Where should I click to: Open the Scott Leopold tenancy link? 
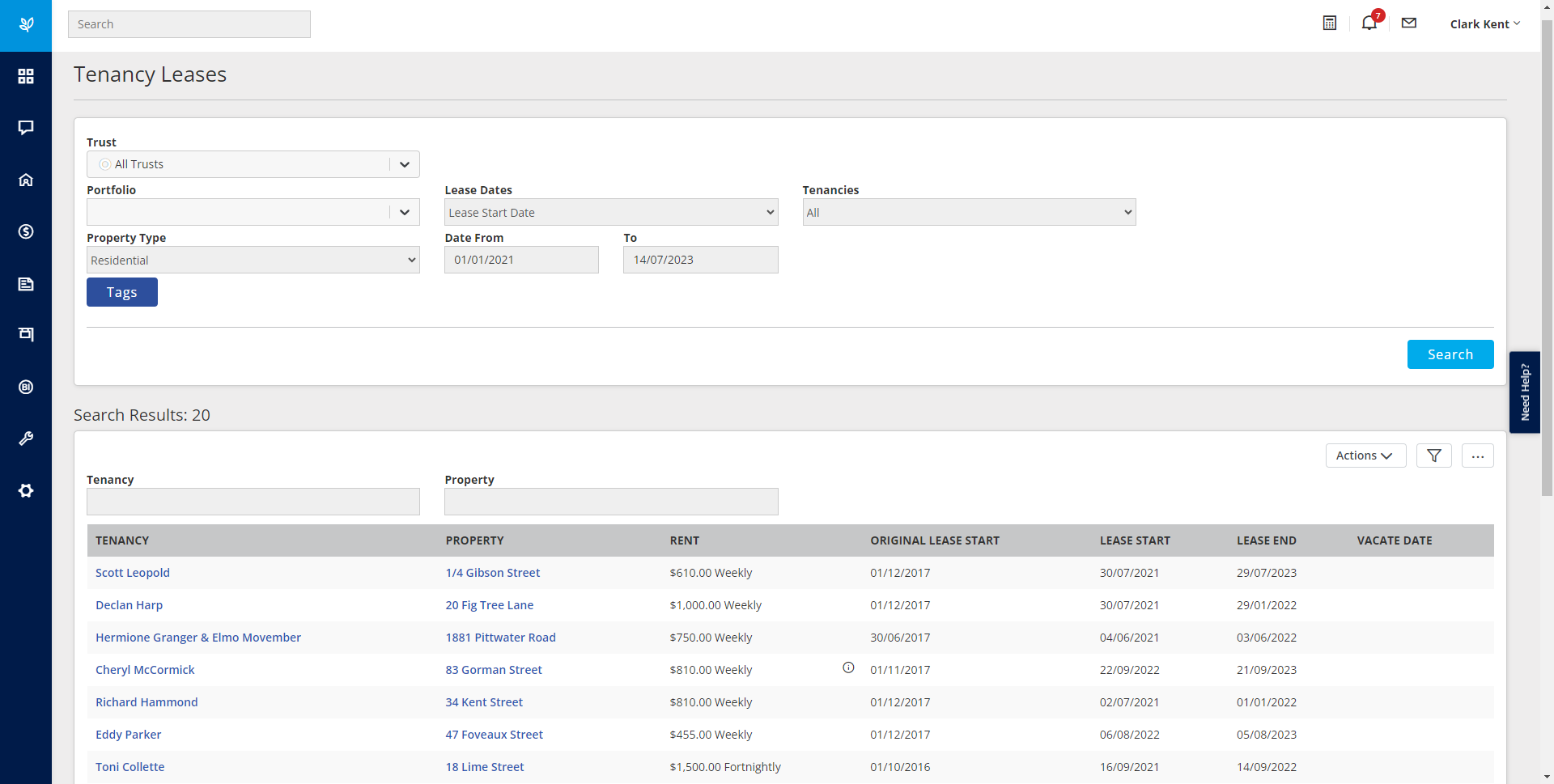(x=132, y=572)
